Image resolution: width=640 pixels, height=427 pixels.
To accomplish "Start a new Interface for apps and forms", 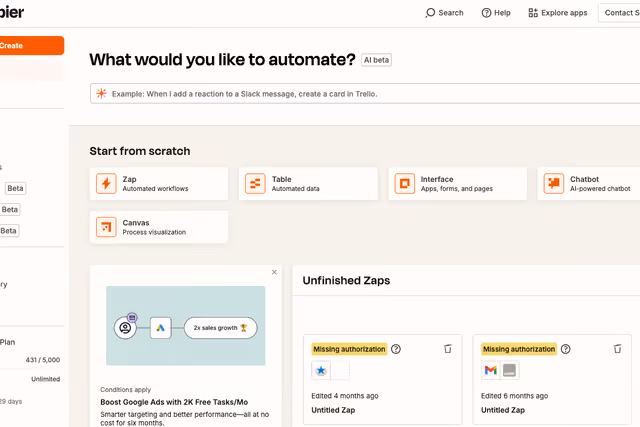I will click(458, 183).
